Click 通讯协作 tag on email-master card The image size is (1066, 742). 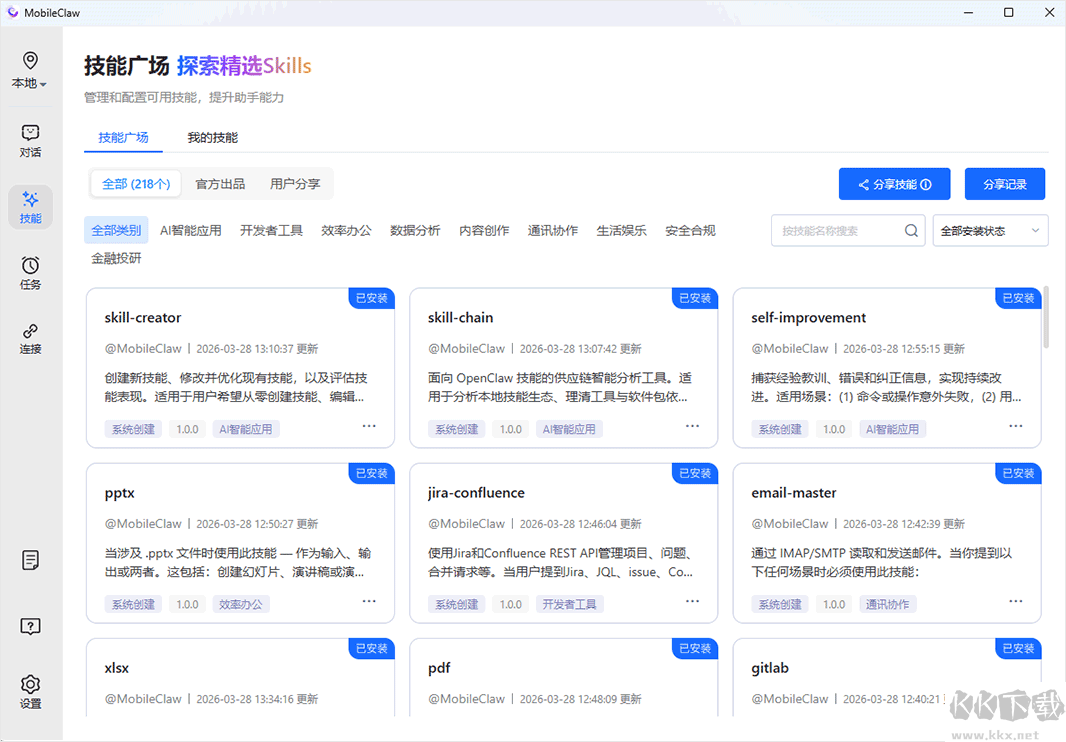887,604
